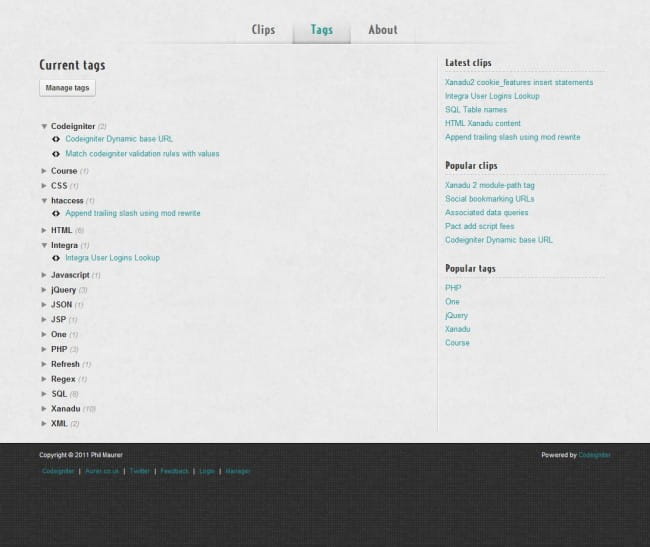This screenshot has width=650, height=547.
Task: Open Pact add script fees clip
Action: point(480,226)
